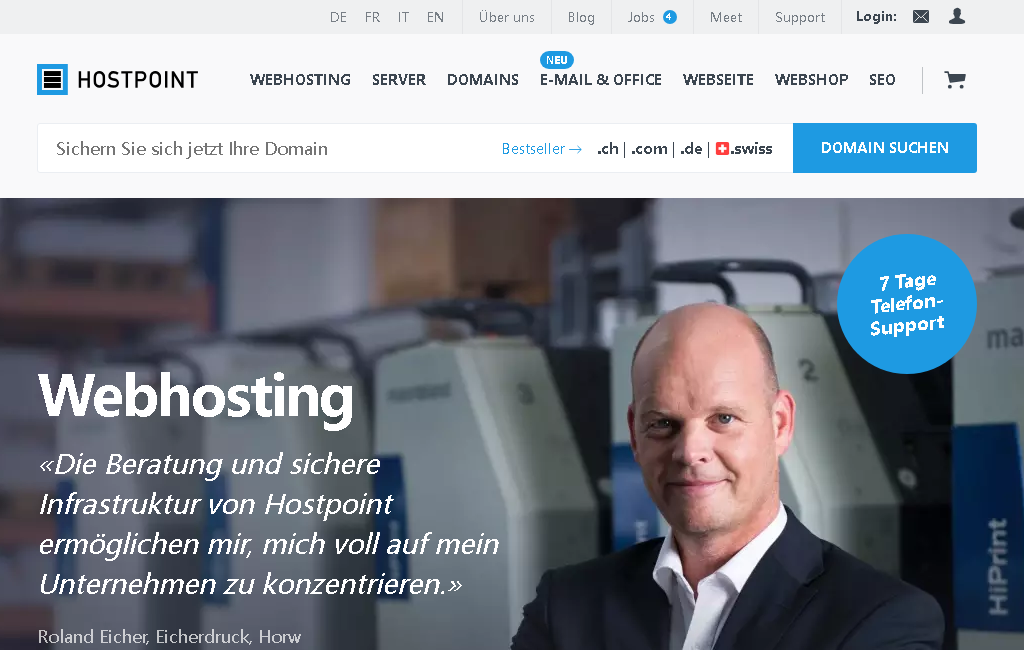Open the shopping cart icon

pos(955,80)
